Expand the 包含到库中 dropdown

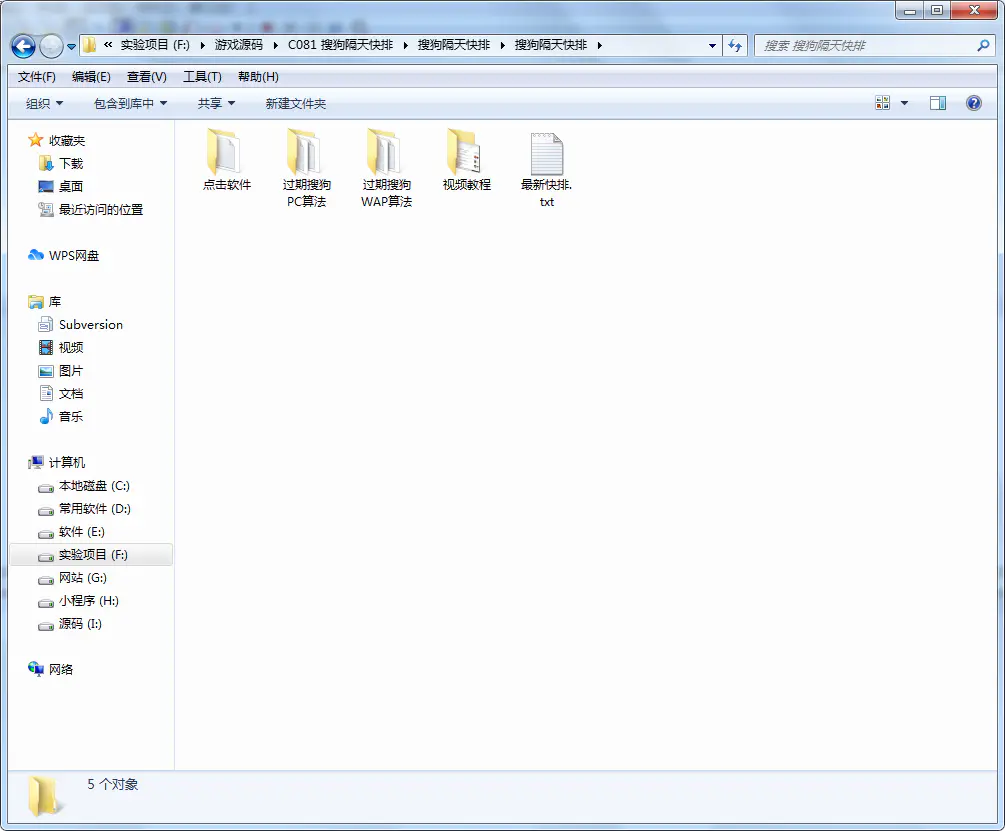pyautogui.click(x=130, y=104)
